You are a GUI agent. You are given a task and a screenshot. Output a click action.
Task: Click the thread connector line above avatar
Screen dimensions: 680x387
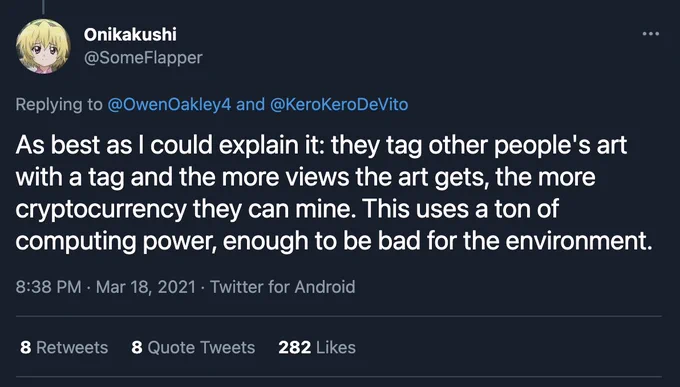point(43,7)
